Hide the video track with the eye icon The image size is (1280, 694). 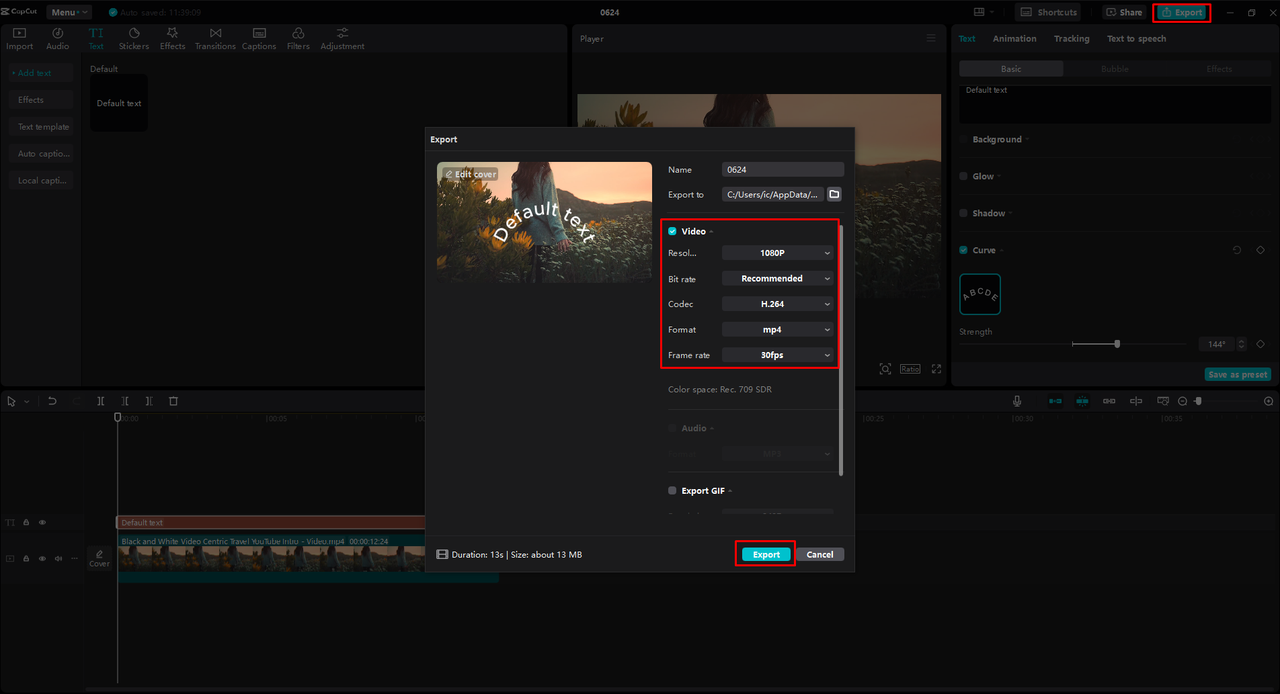(42, 558)
